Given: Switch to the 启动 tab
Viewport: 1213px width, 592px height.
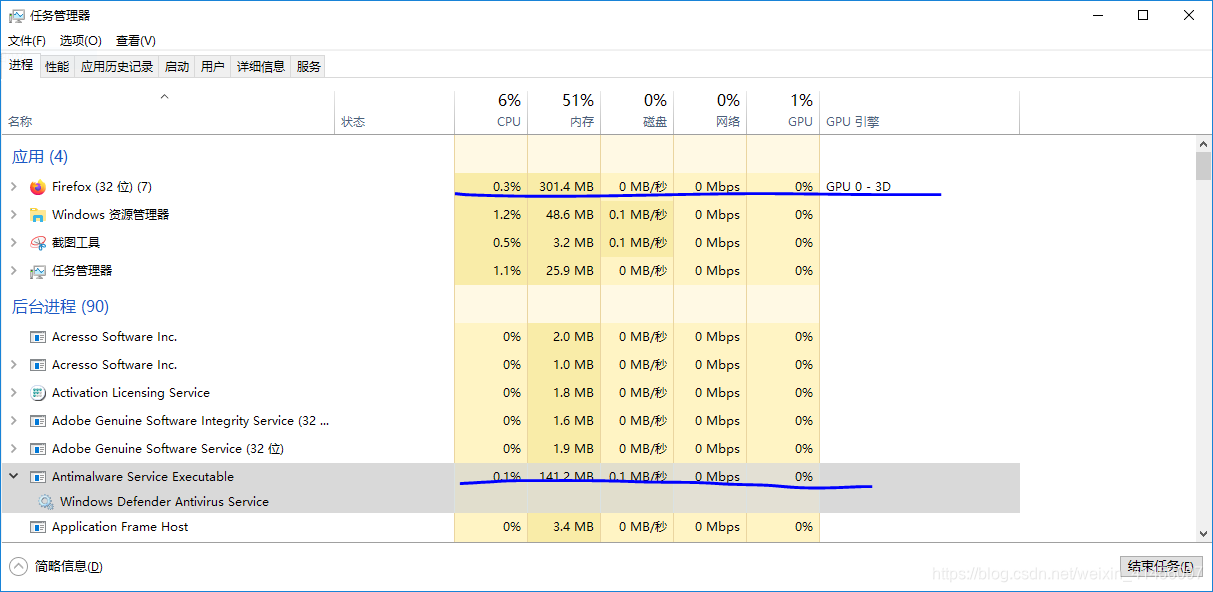Looking at the screenshot, I should tap(177, 66).
